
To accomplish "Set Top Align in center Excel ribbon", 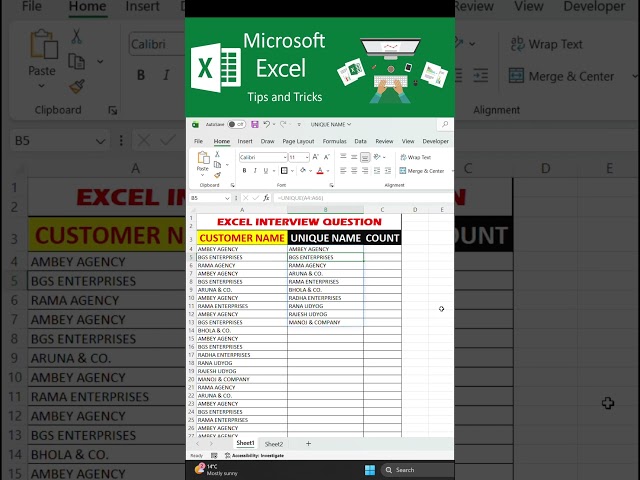I will click(343, 157).
